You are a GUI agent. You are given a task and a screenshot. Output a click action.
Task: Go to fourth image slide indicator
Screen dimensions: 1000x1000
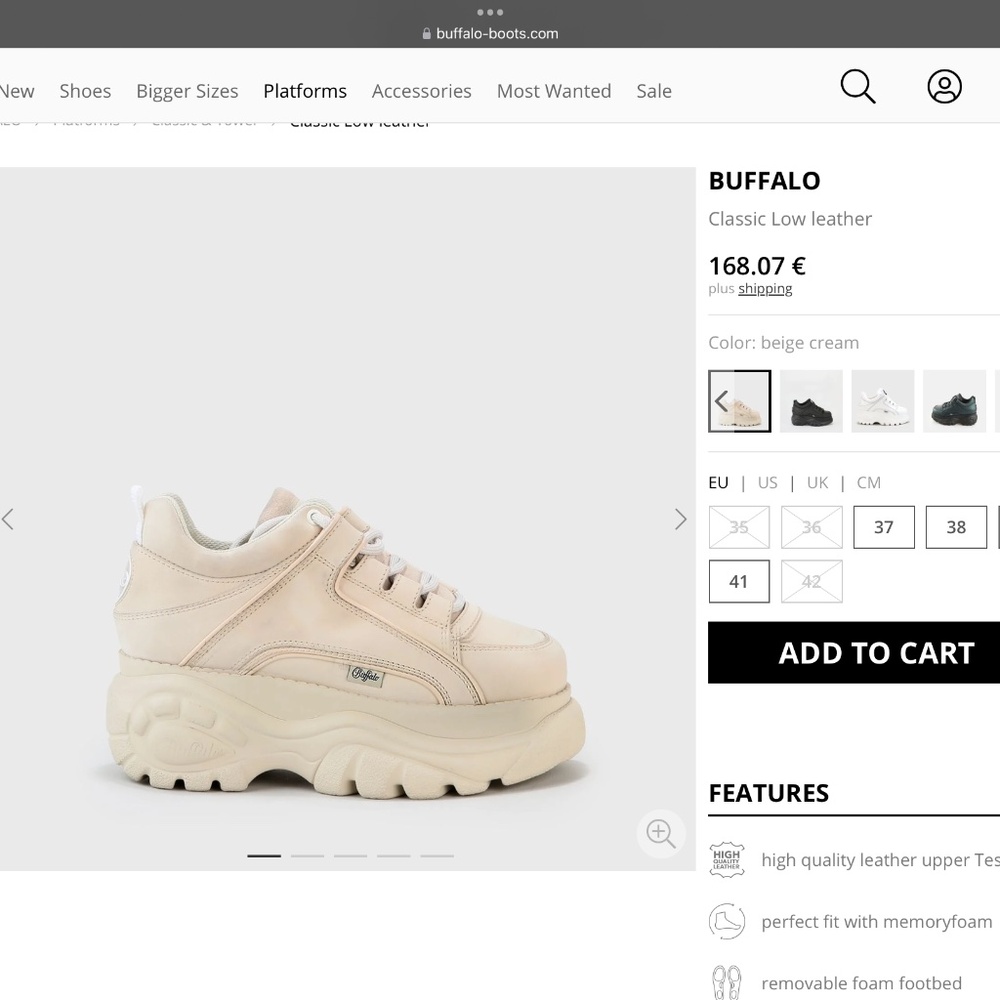(393, 856)
